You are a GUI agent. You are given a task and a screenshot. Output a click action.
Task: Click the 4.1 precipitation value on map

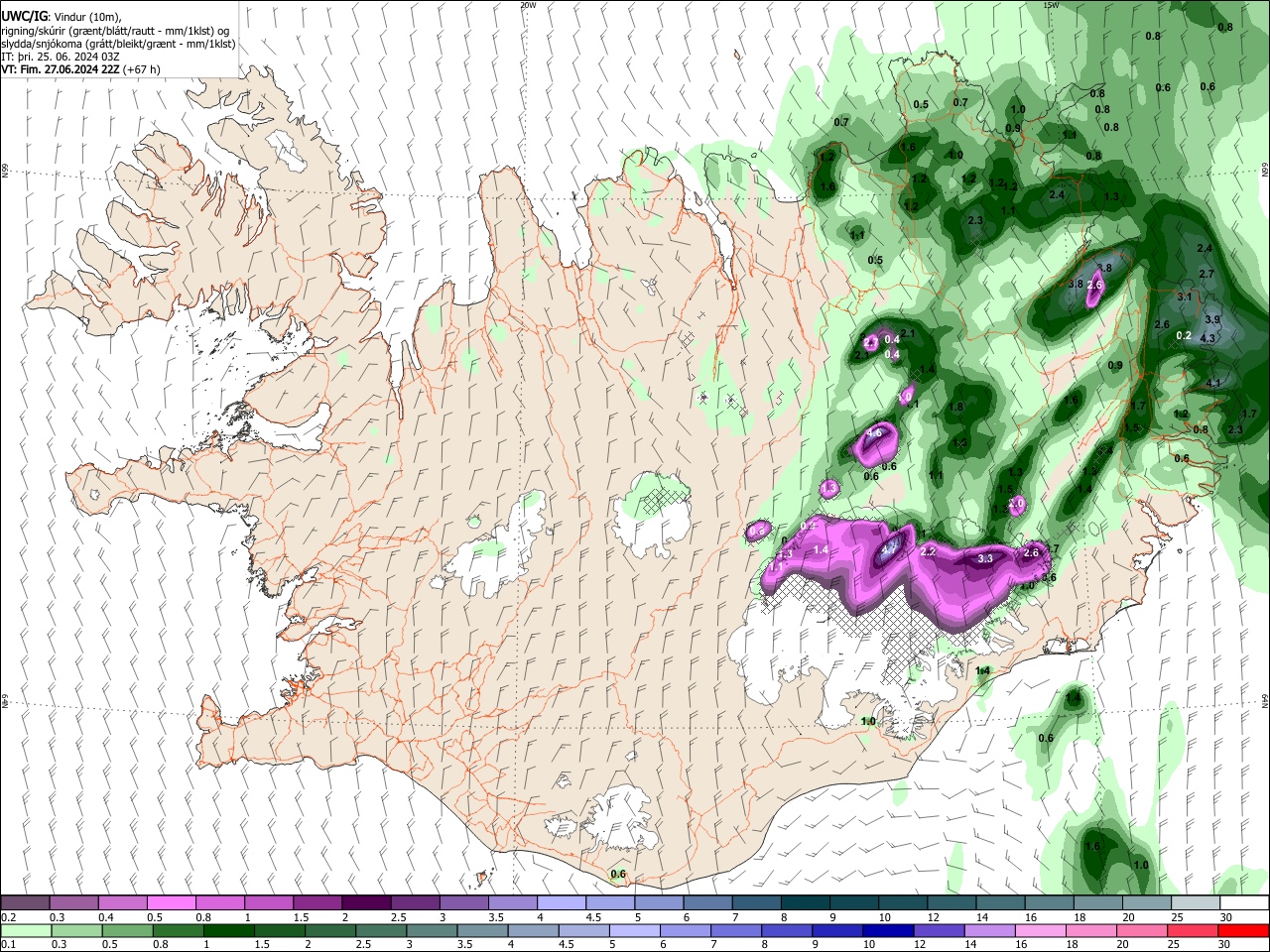click(1212, 383)
